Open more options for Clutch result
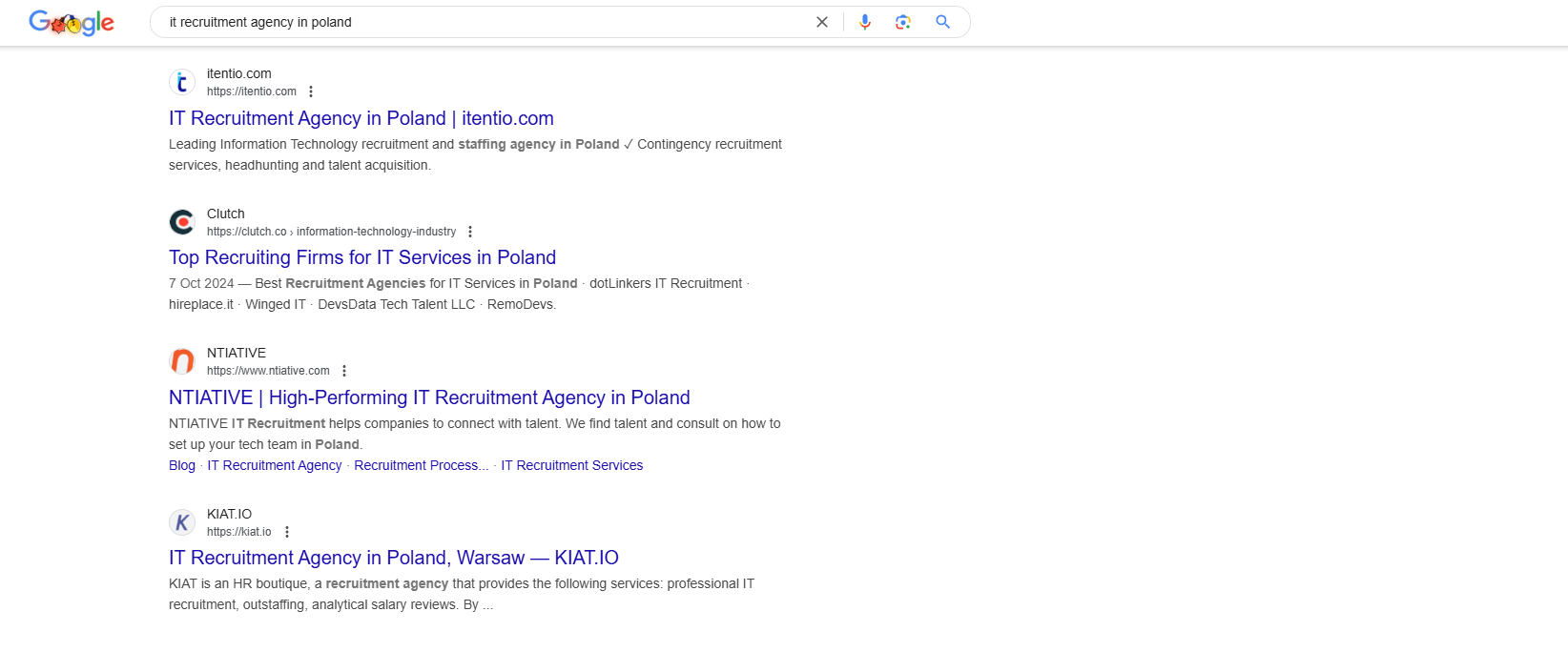The width and height of the screenshot is (1568, 652). point(470,232)
